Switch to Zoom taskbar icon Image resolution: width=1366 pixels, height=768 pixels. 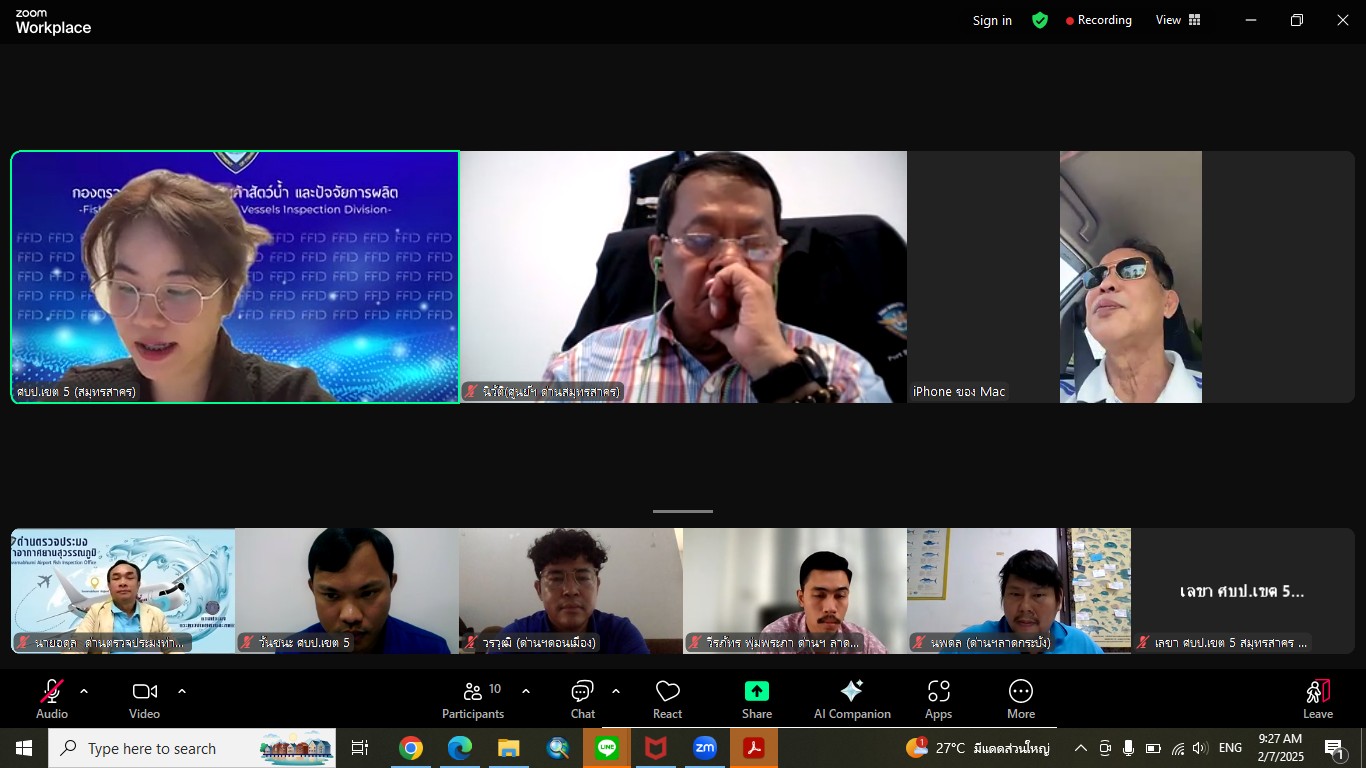click(x=705, y=748)
